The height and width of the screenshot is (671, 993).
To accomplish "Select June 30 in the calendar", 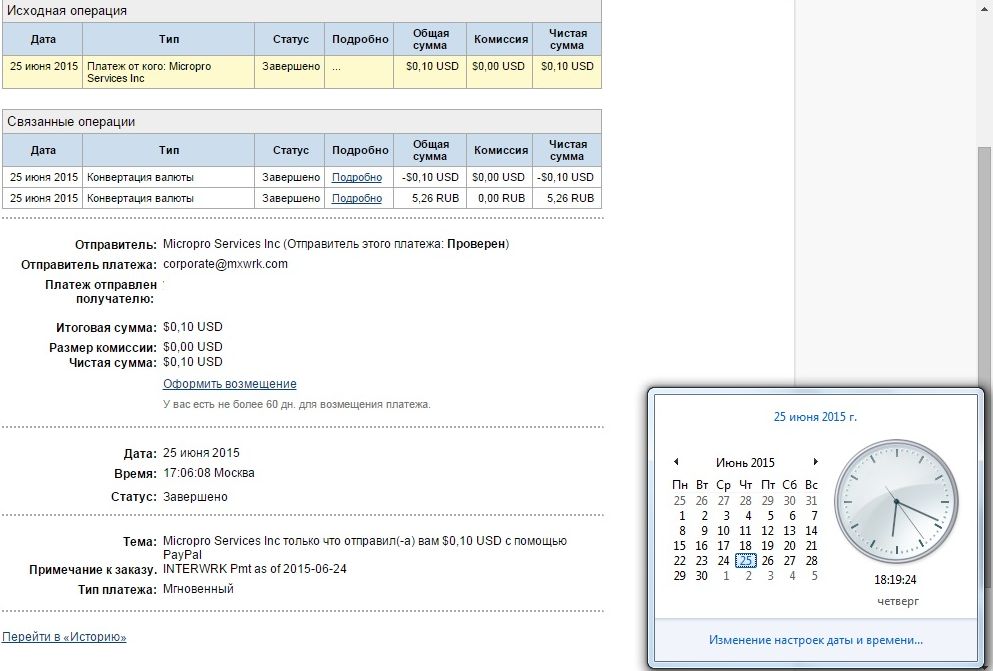I will tap(702, 576).
